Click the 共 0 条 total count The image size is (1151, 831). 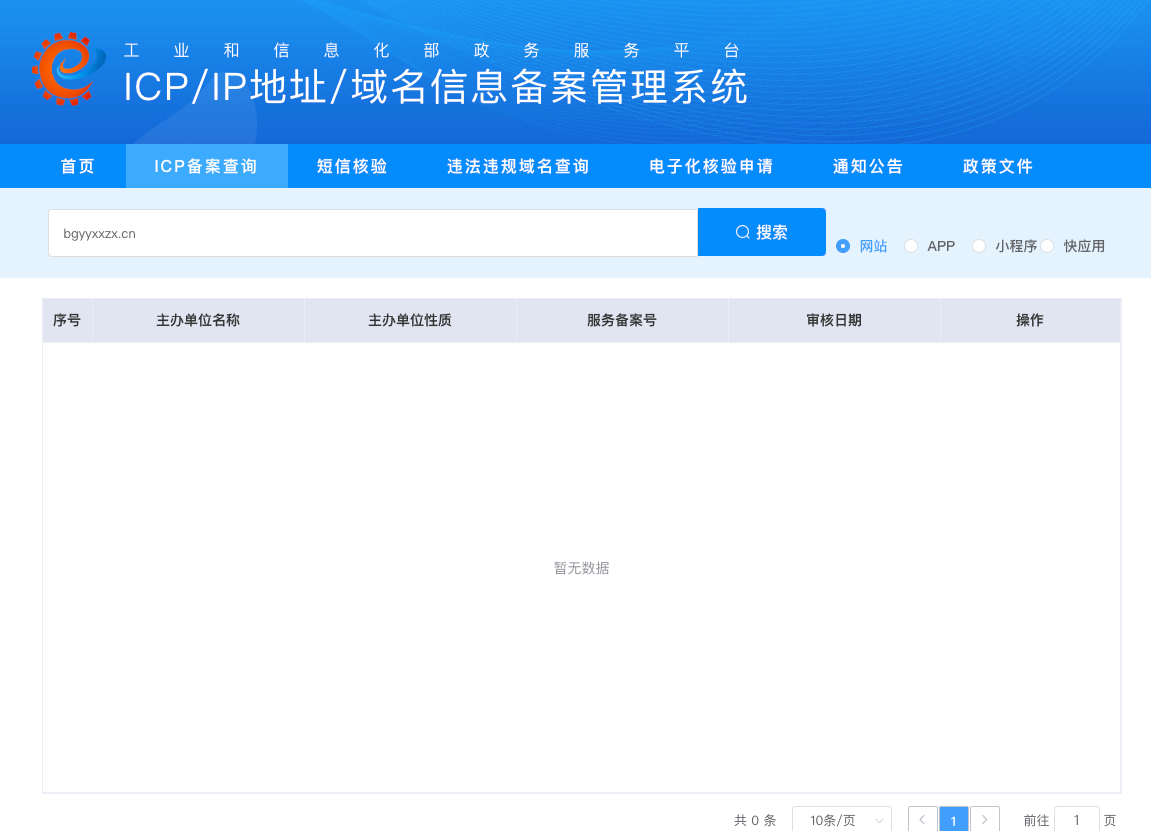755,820
